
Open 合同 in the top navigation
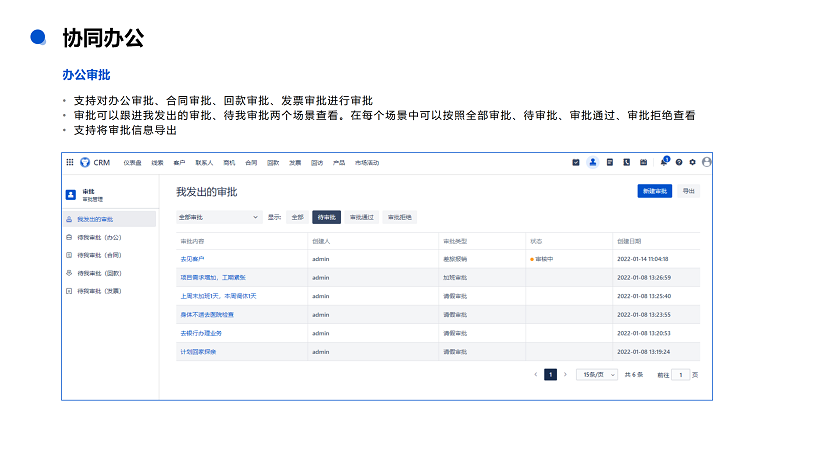[251, 163]
